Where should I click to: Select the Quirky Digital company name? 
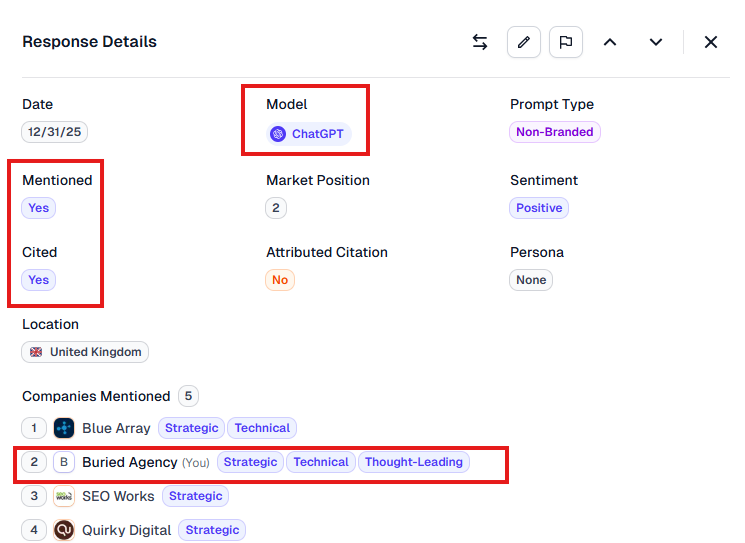coord(126,530)
